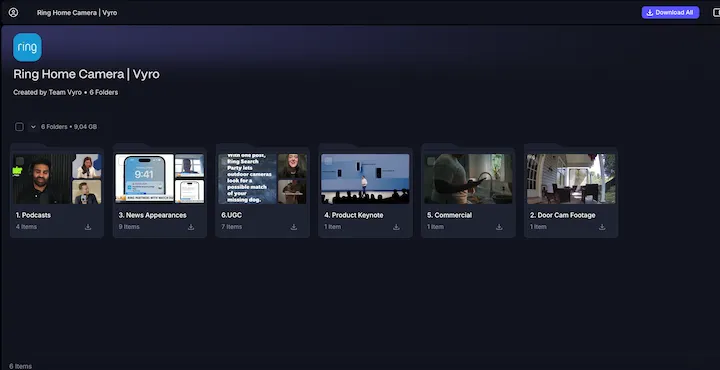Tick the checkbox on Product Keynote thumbnail
Image resolution: width=720 pixels, height=370 pixels.
[x=328, y=161]
